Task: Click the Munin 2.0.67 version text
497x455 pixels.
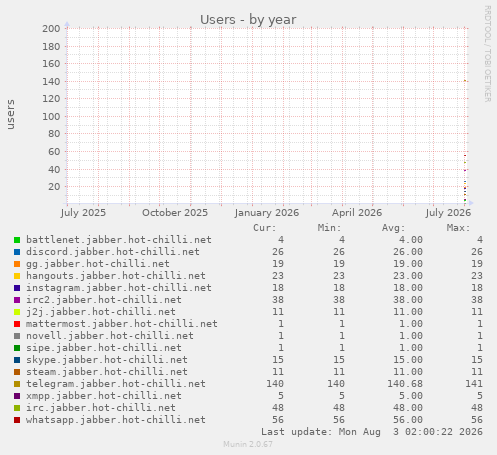Action: [x=248, y=444]
